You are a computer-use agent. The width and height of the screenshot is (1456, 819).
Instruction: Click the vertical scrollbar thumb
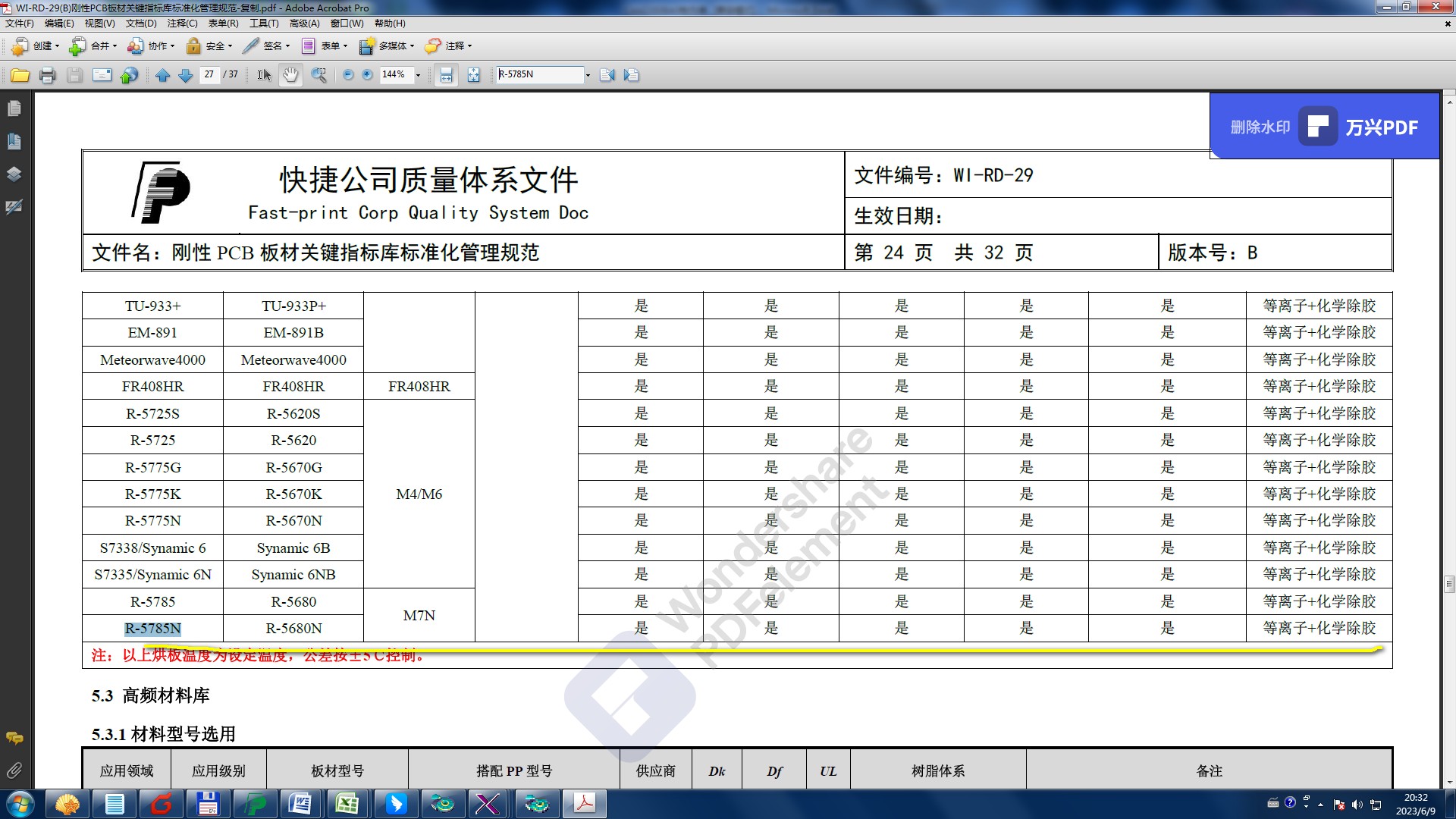(x=1449, y=584)
